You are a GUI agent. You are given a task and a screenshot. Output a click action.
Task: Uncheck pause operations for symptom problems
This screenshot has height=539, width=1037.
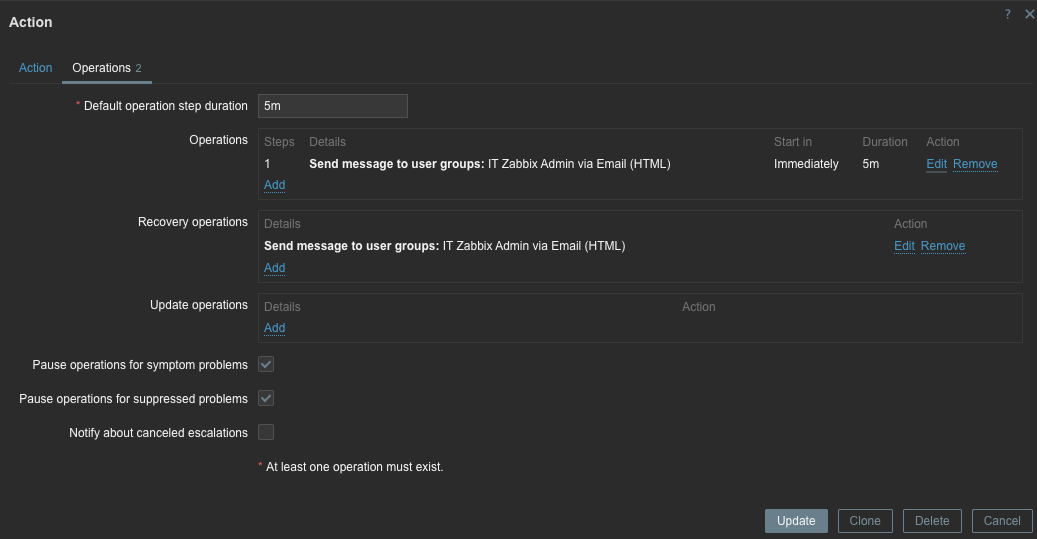[x=266, y=365]
